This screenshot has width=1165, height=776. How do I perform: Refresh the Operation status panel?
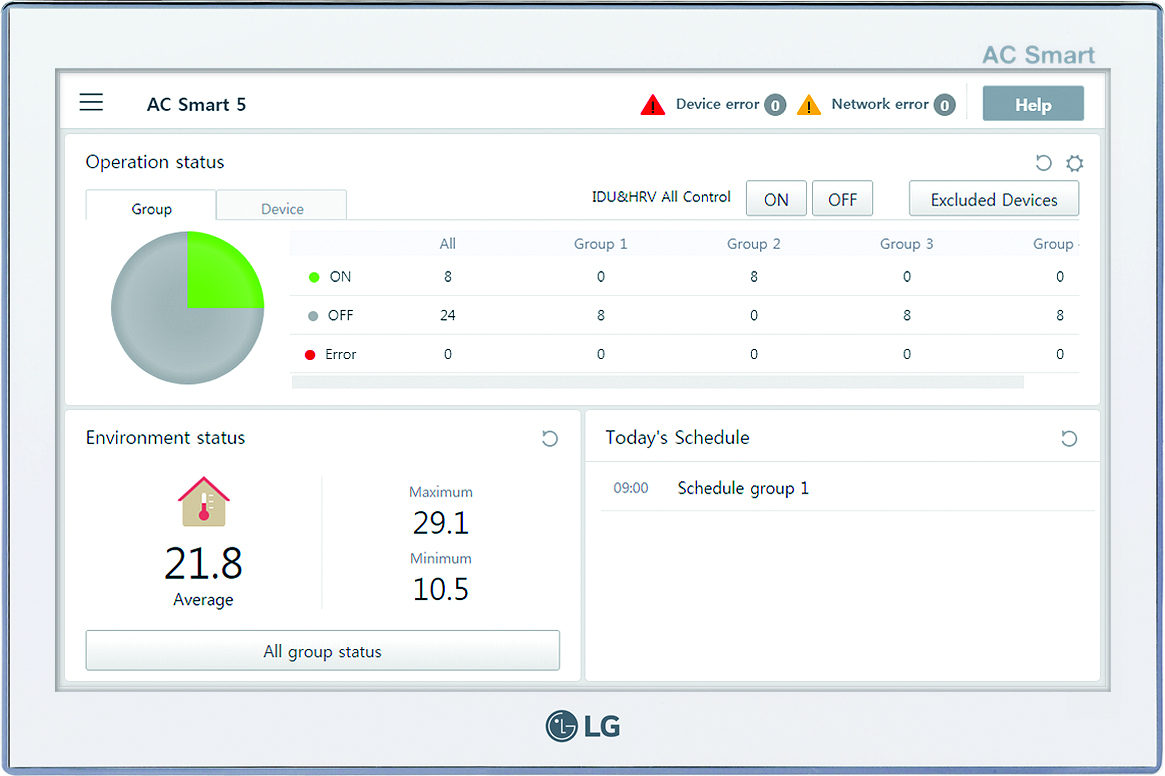1044,163
